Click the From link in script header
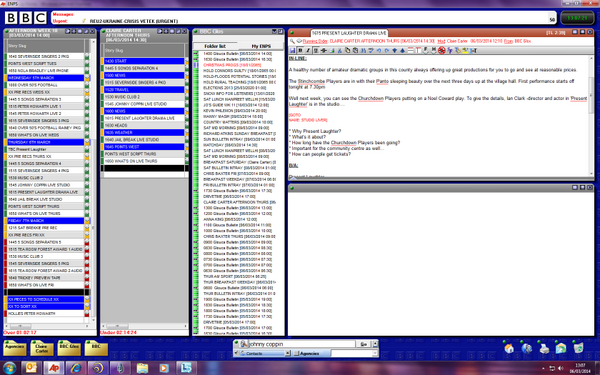 pyautogui.click(x=508, y=41)
